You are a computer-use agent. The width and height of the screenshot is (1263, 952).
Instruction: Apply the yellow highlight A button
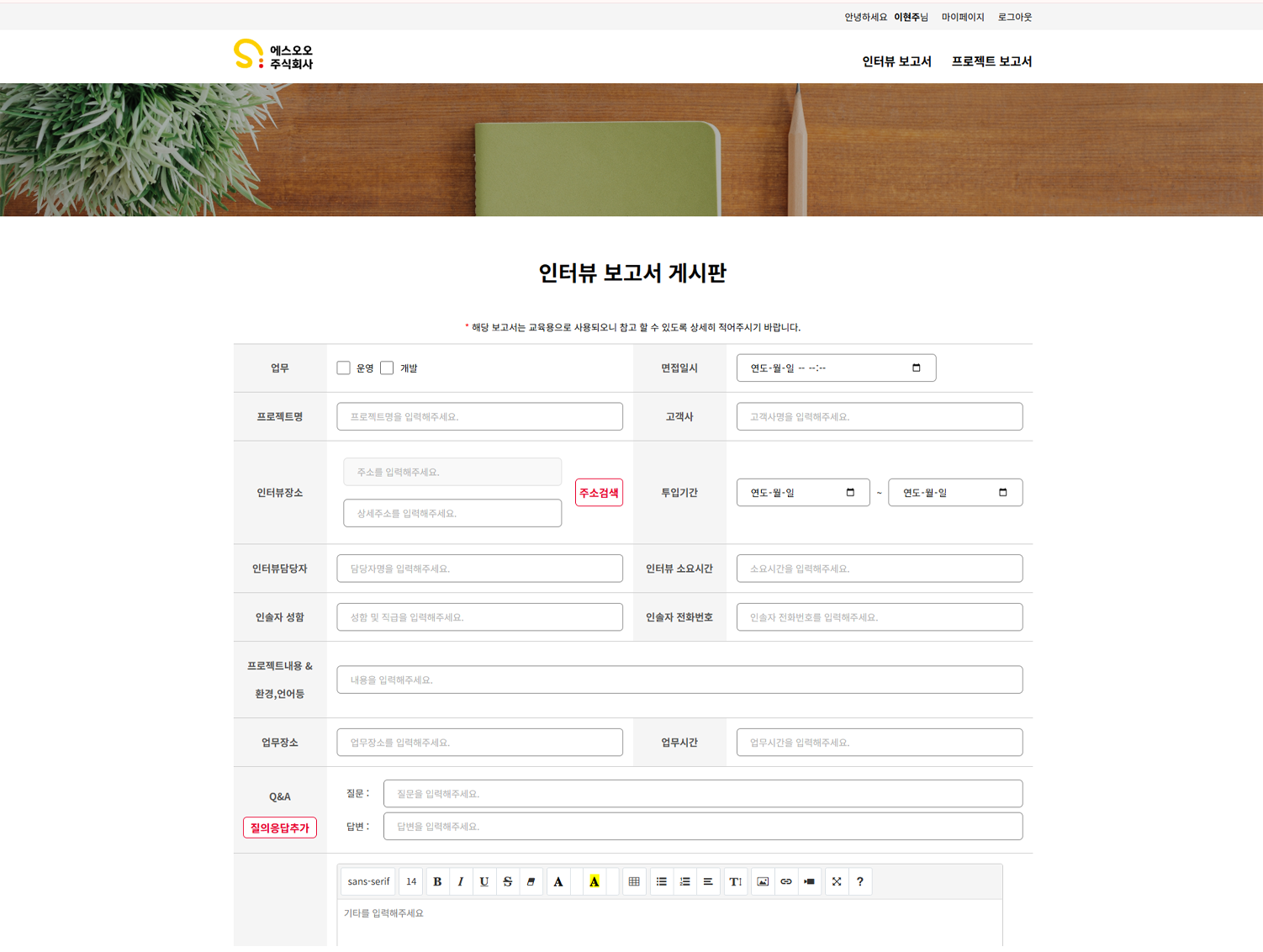pyautogui.click(x=595, y=881)
